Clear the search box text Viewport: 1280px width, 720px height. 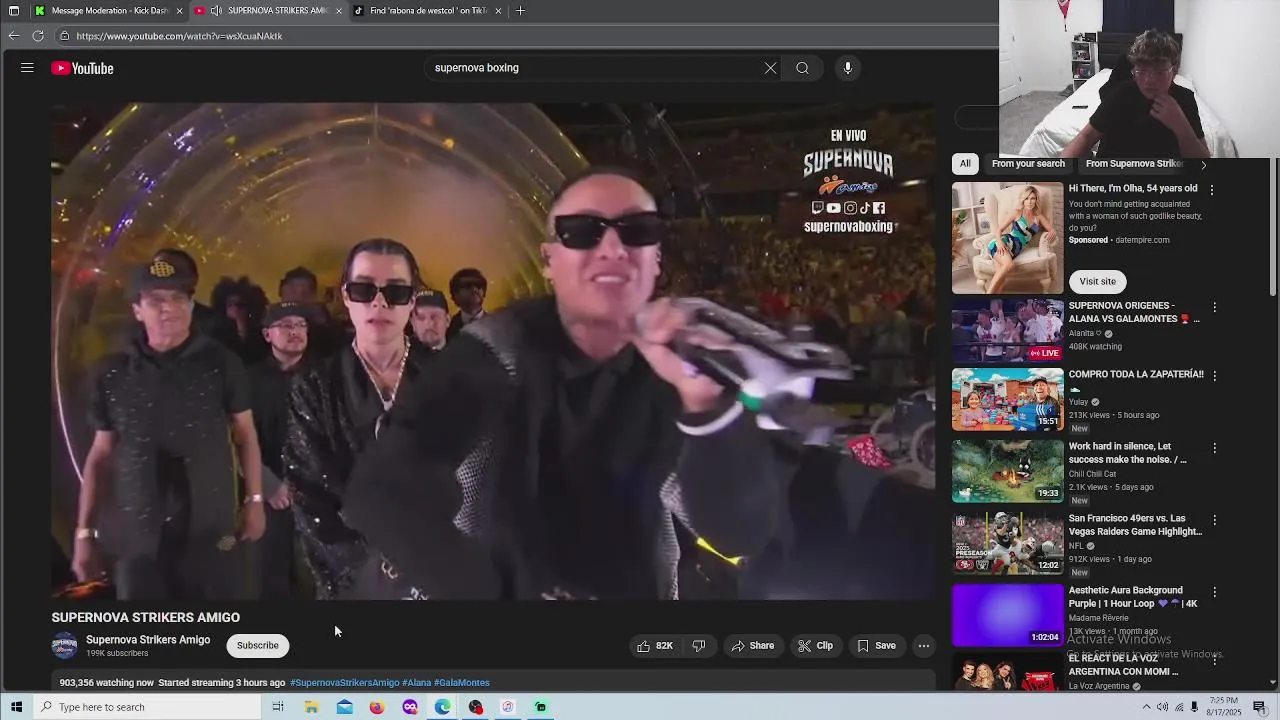[770, 68]
